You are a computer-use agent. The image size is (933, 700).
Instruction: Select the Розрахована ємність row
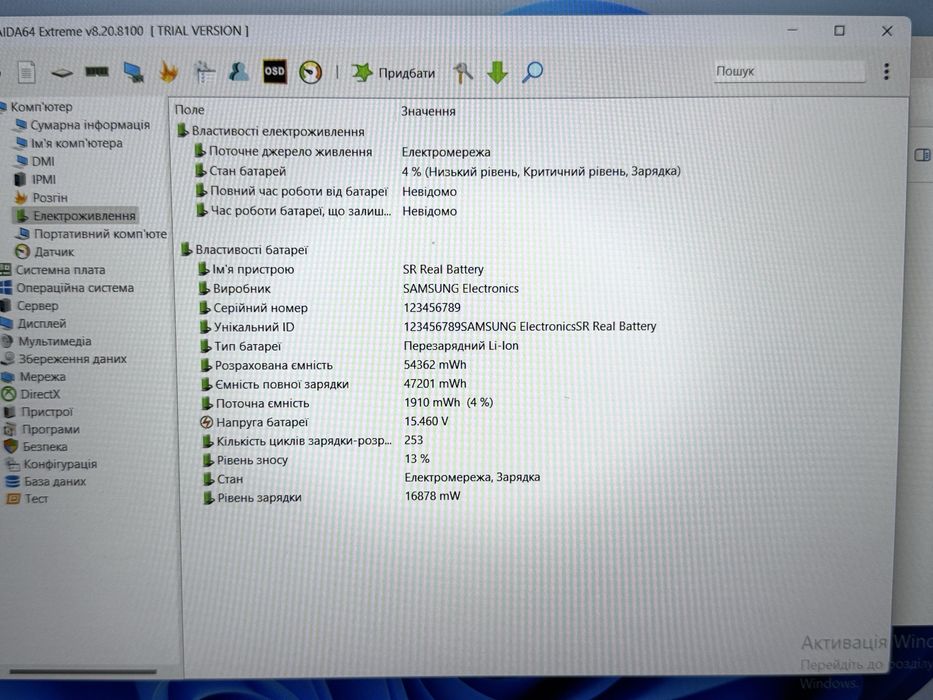click(x=334, y=365)
